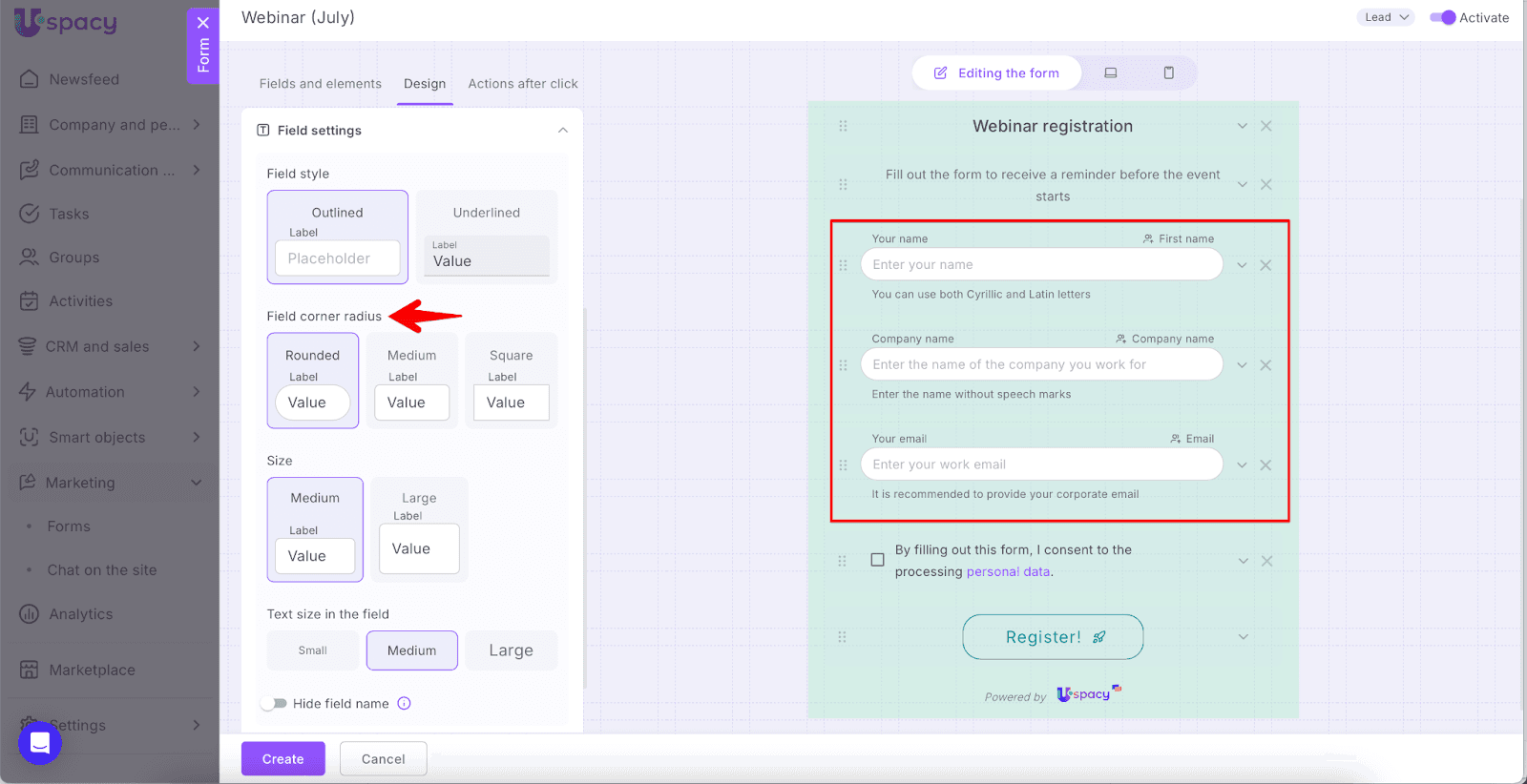Click the mobile preview icon
Screen dimensions: 1527x784
(x=1168, y=72)
